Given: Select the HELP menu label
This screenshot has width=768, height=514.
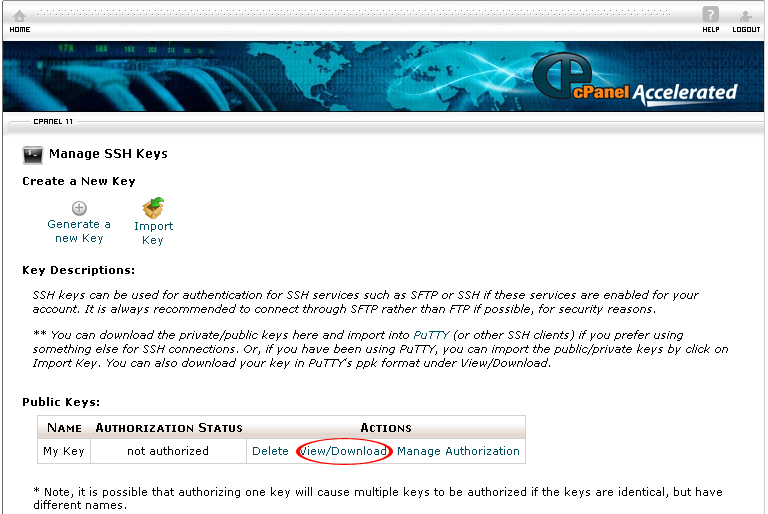Looking at the screenshot, I should point(711,29).
